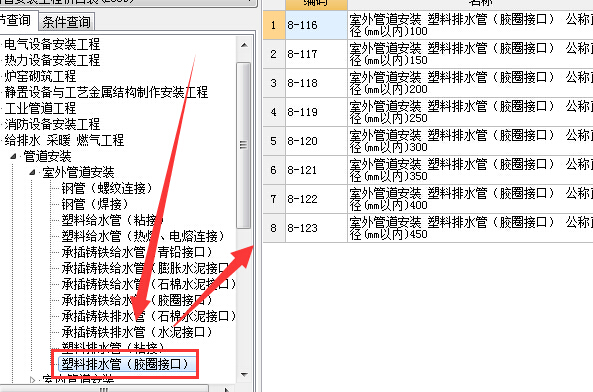This screenshot has width=593, height=392.
Task: Click name cell ending in 150
Action: click(x=470, y=54)
